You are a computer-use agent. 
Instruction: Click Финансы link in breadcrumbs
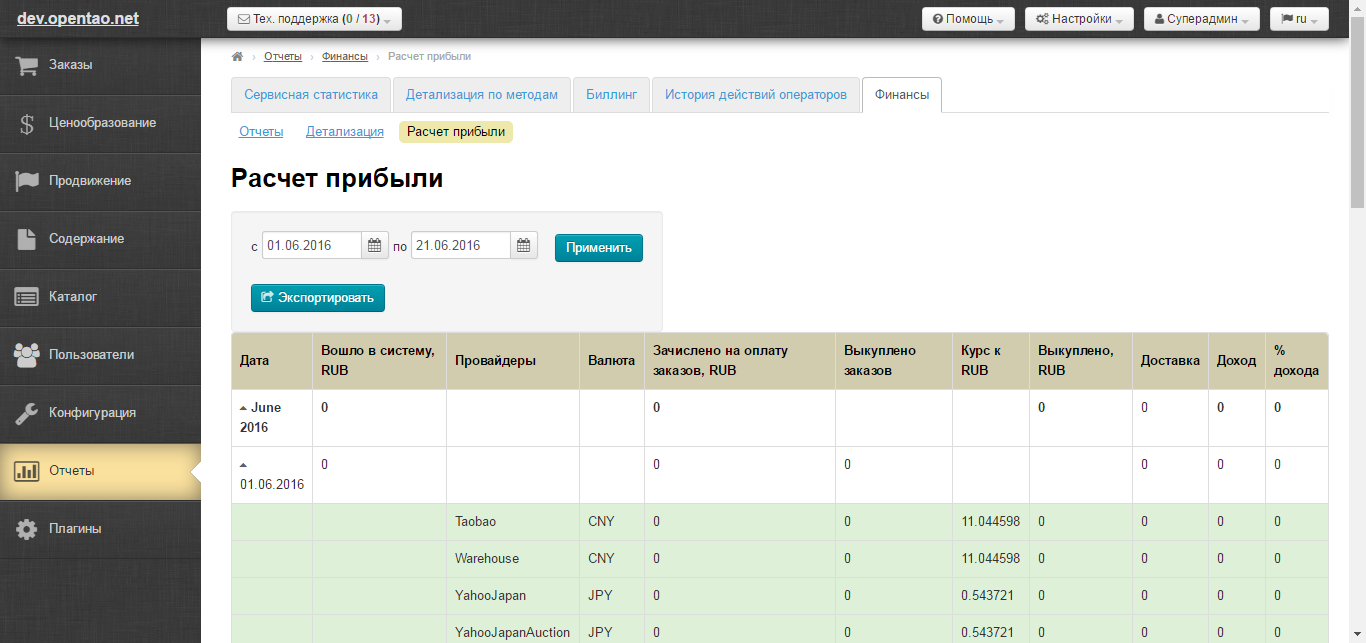coord(345,57)
